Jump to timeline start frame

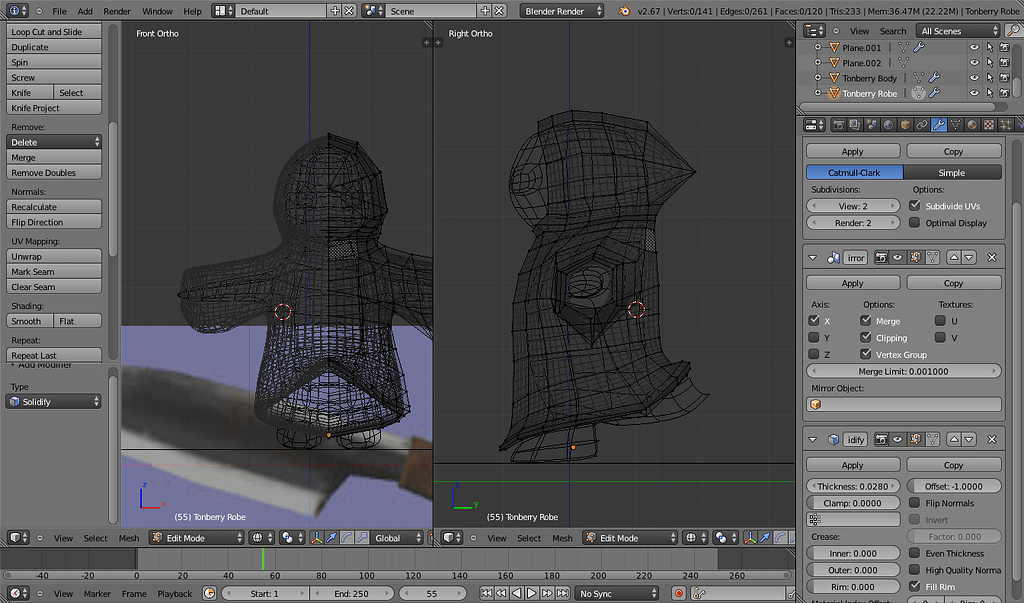click(x=486, y=593)
